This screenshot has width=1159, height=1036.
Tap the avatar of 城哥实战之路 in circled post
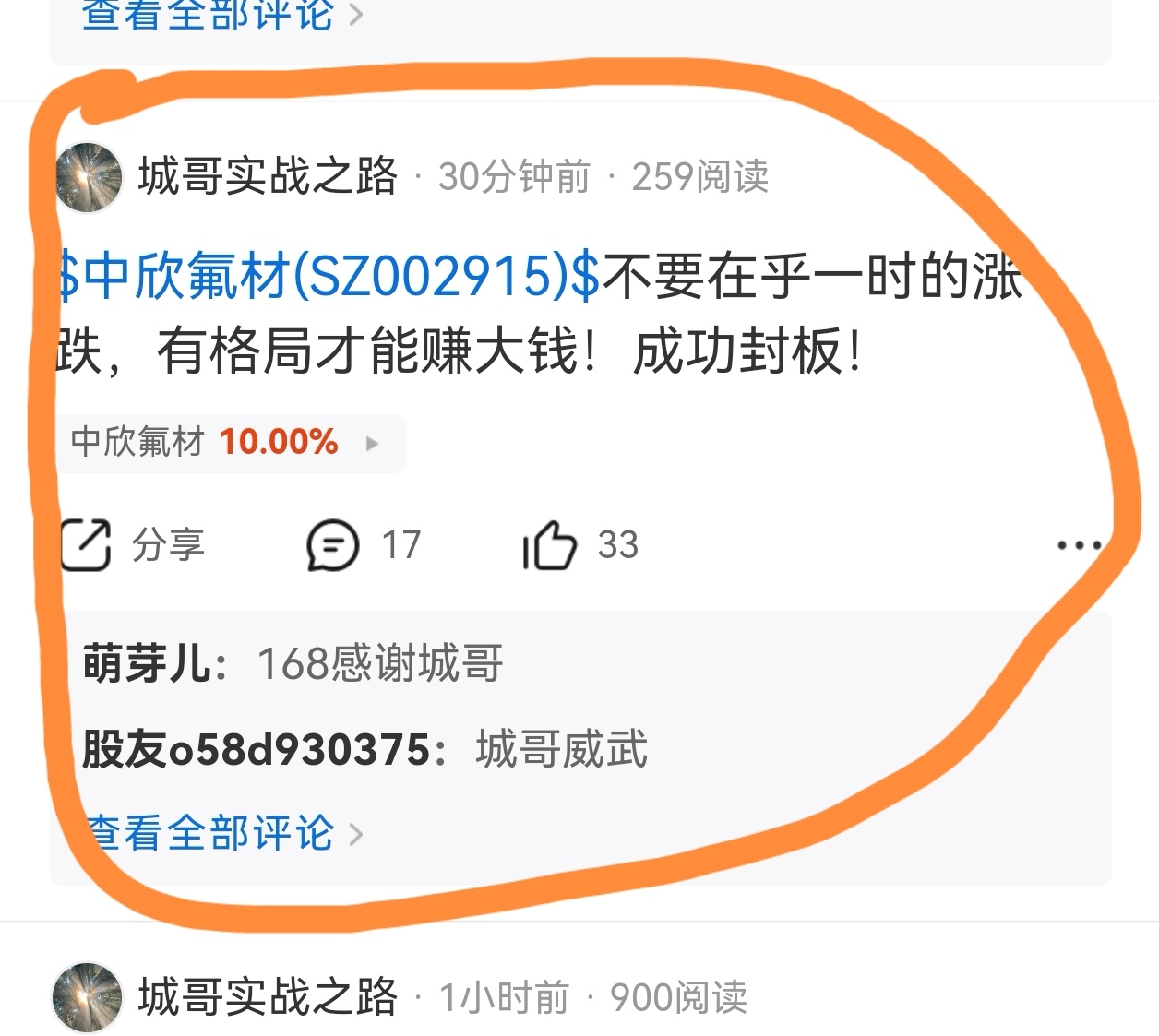coord(89,176)
